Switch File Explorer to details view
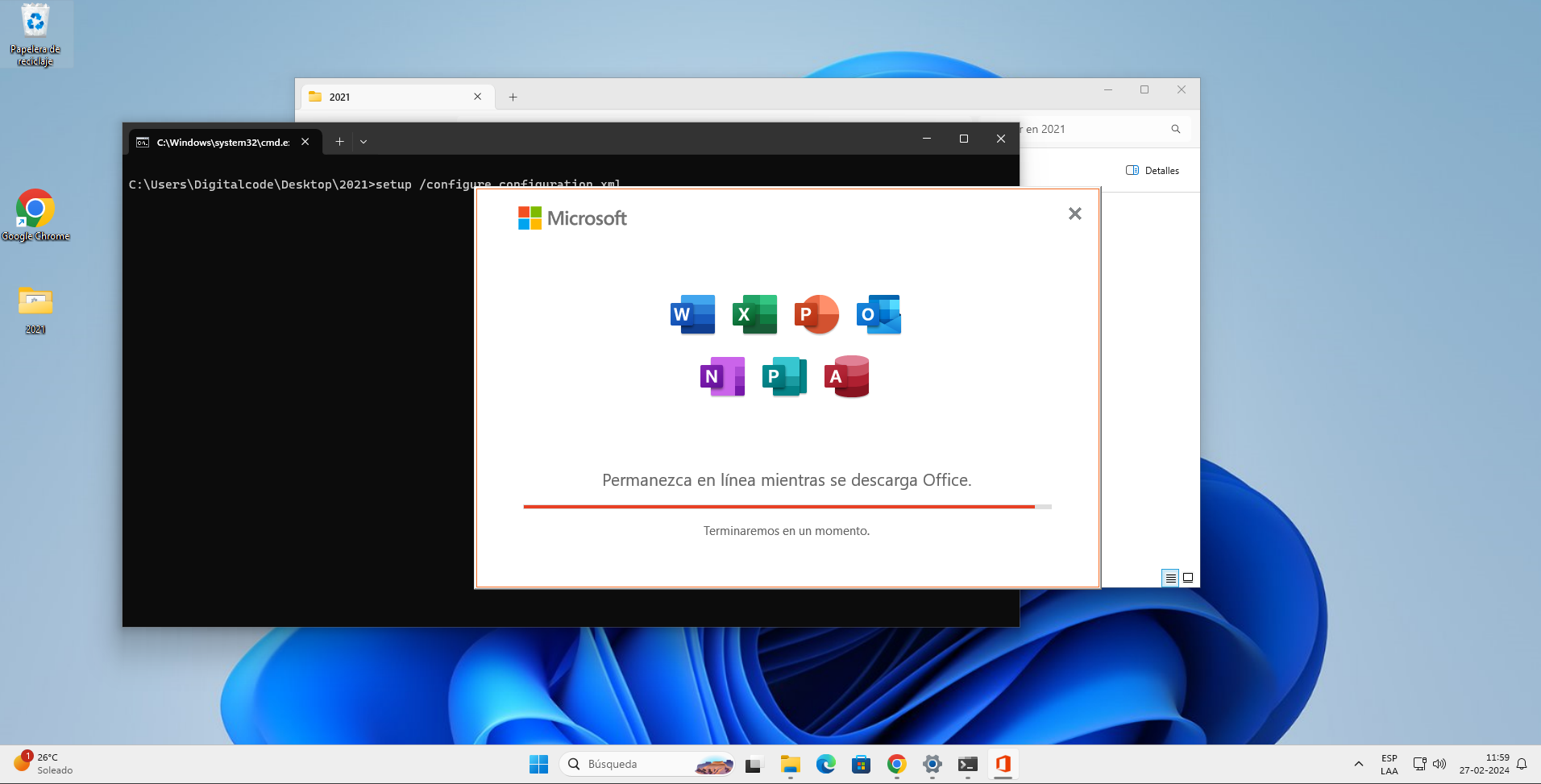Image resolution: width=1541 pixels, height=784 pixels. pos(1169,578)
